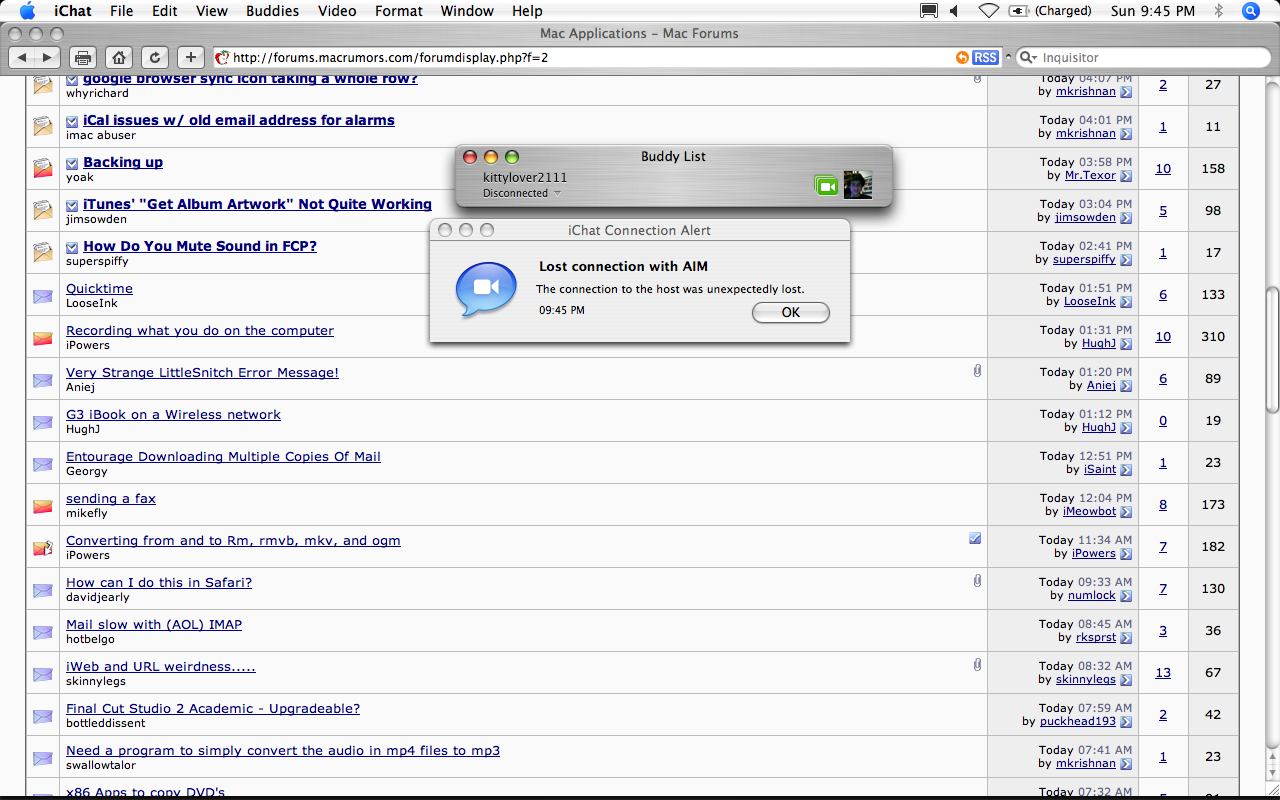Click the hot thread envelope icon for Backing up
This screenshot has height=800, width=1280.
[x=43, y=169]
